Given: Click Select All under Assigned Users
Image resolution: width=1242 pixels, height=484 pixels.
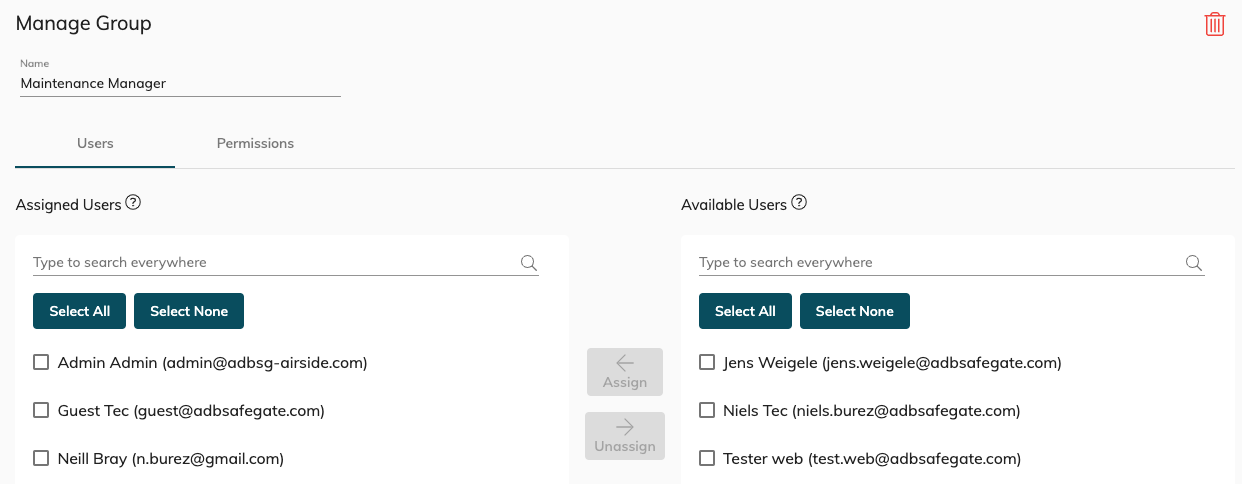Looking at the screenshot, I should (79, 311).
